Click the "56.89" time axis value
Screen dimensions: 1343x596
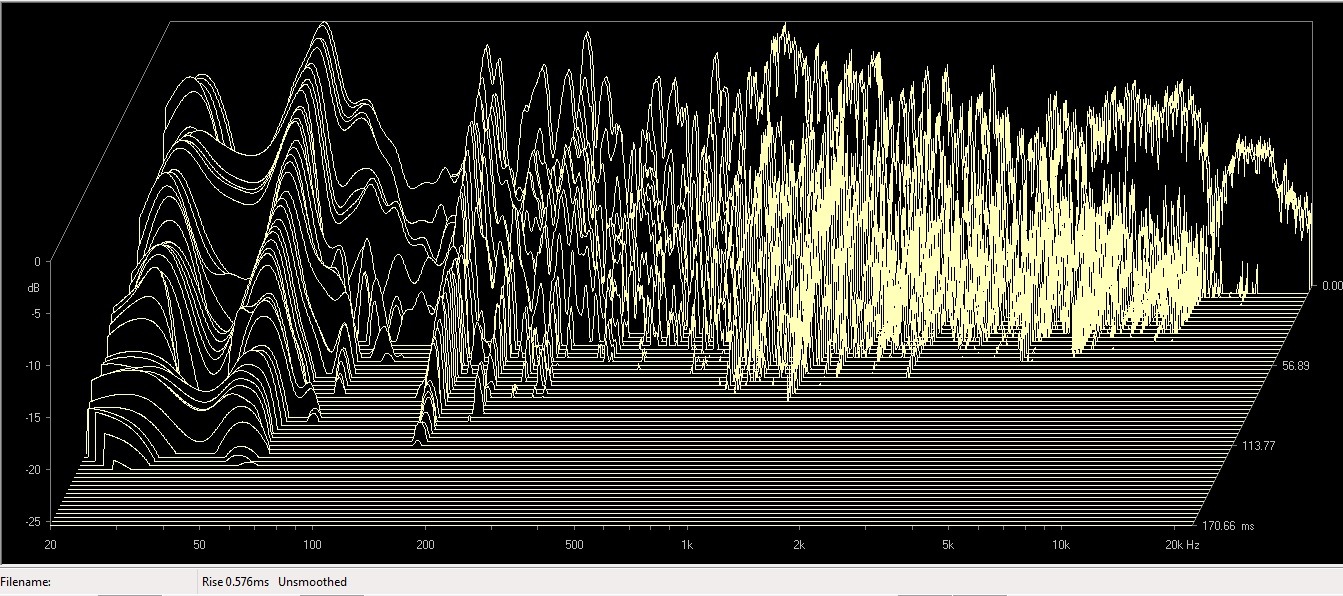(1295, 366)
